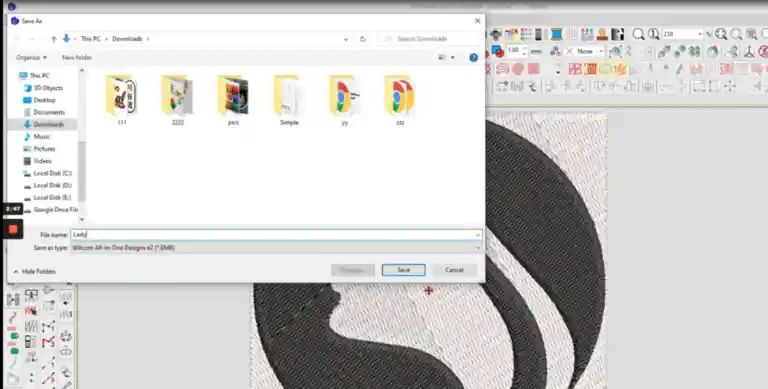This screenshot has width=768, height=389.
Task: Click the zoom in plus magnifier icon
Action: [721, 34]
